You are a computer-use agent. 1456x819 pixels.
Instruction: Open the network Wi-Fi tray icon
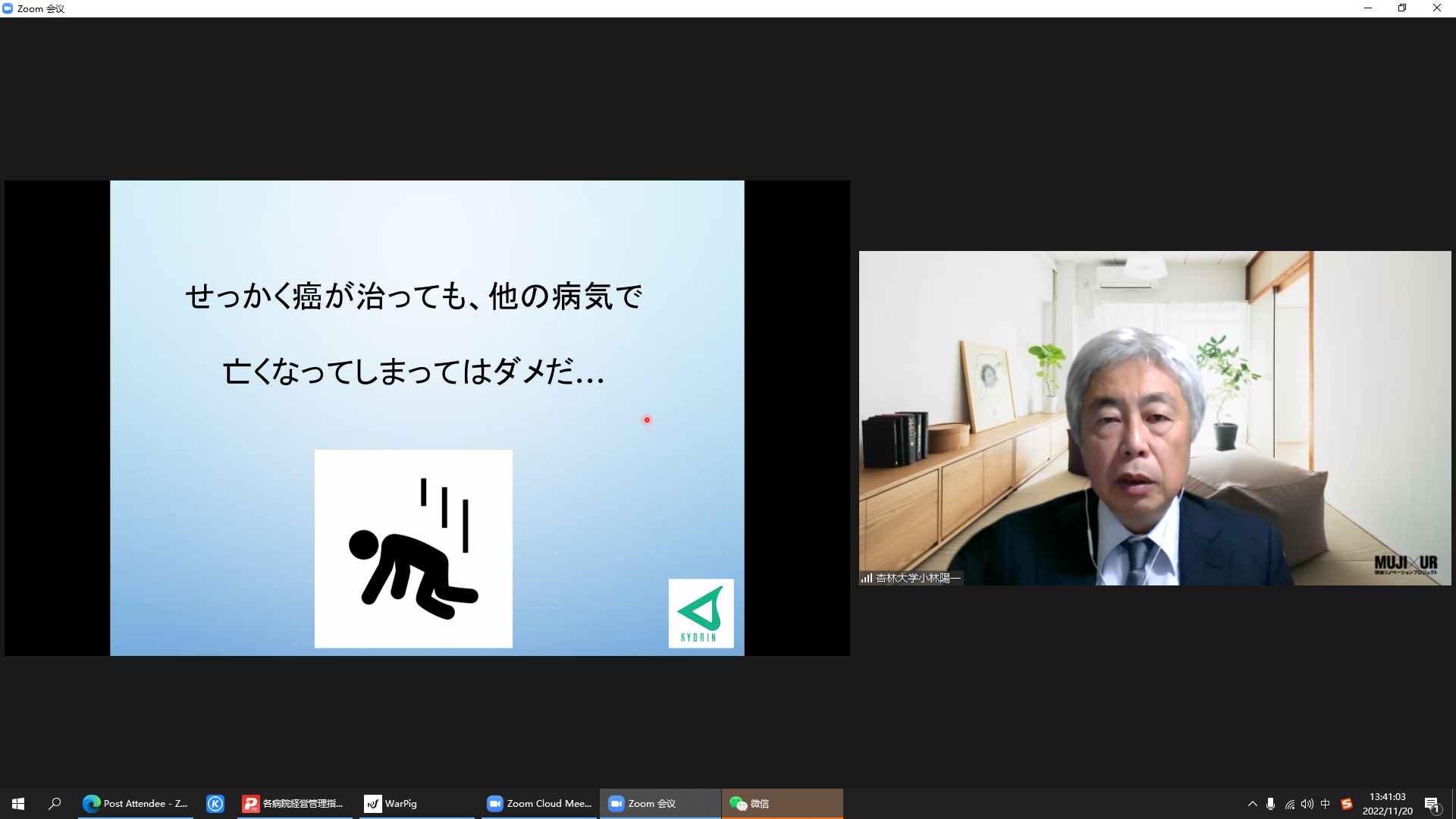1289,804
